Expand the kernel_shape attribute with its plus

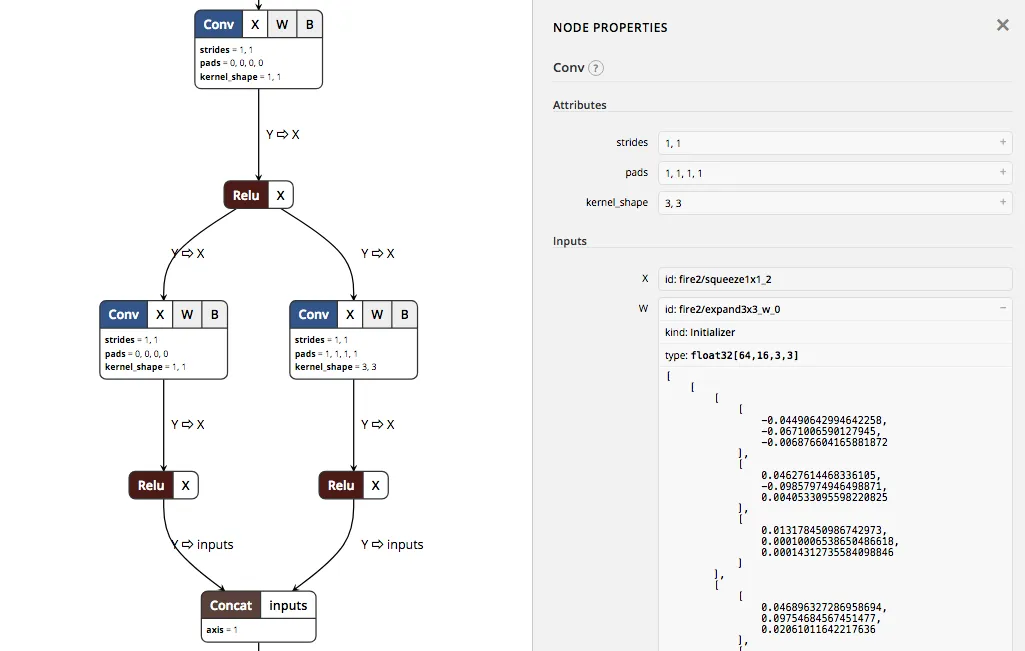click(1002, 202)
